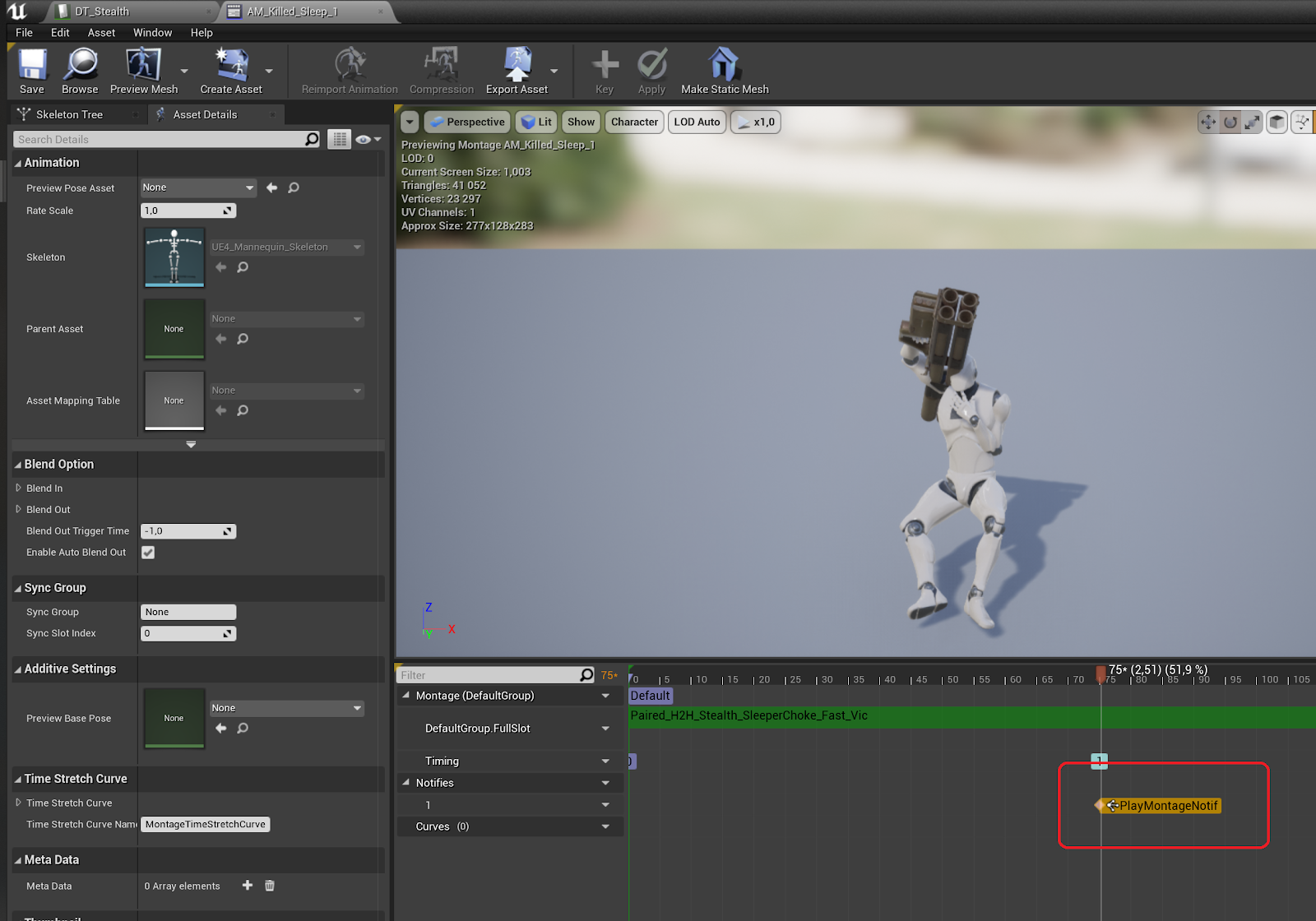
Task: Open Browse to find asset in content browser
Action: coord(80,66)
